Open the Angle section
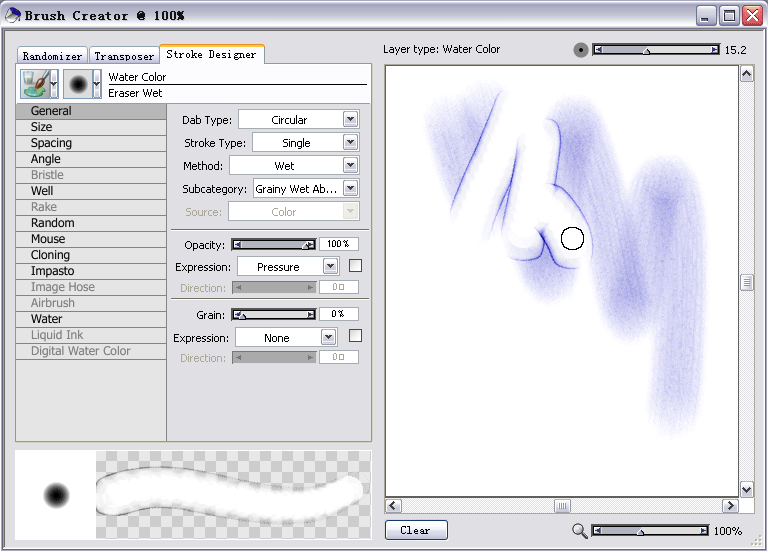This screenshot has width=768, height=552. click(x=91, y=159)
